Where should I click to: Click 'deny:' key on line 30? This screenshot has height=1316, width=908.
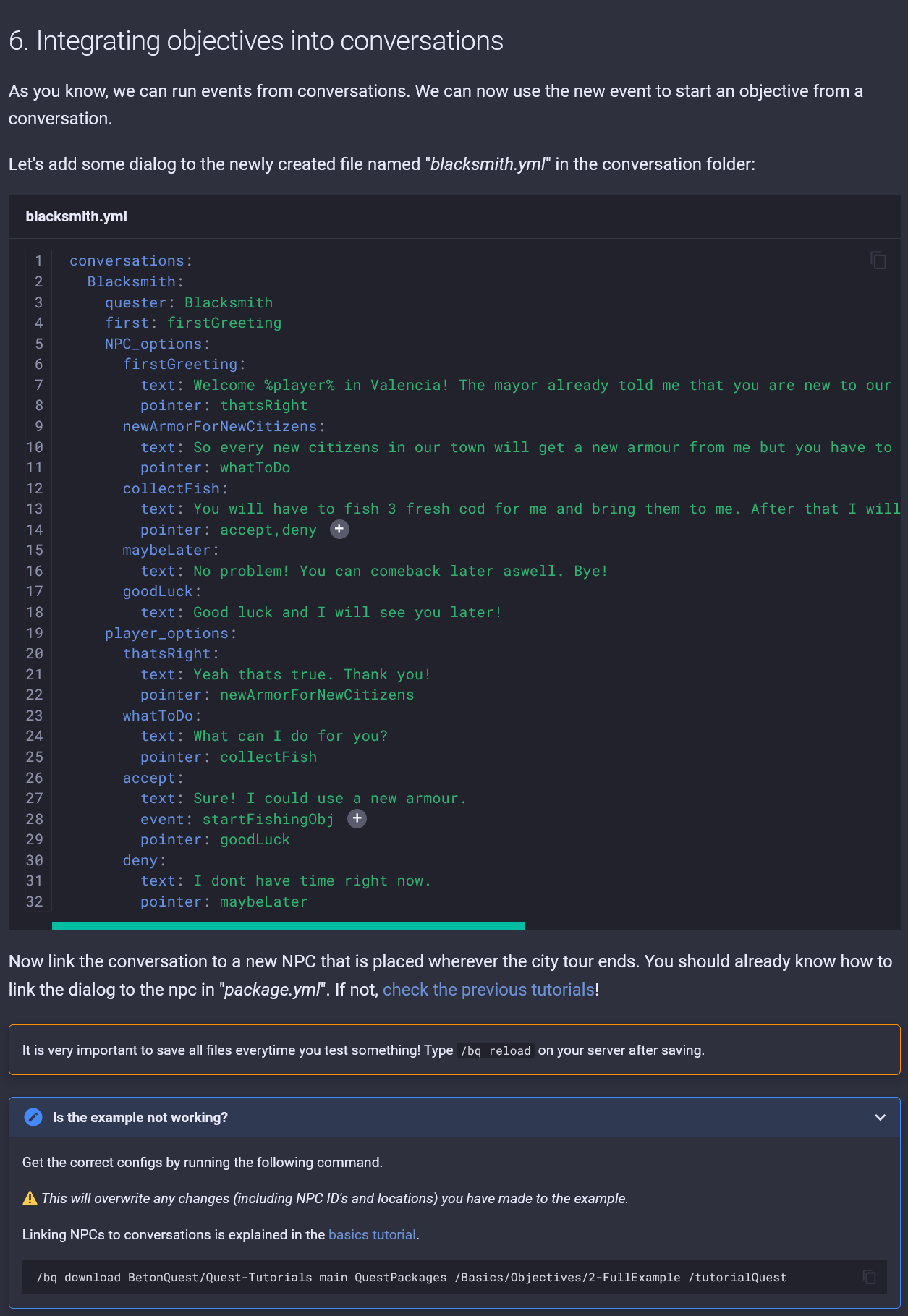coord(145,860)
